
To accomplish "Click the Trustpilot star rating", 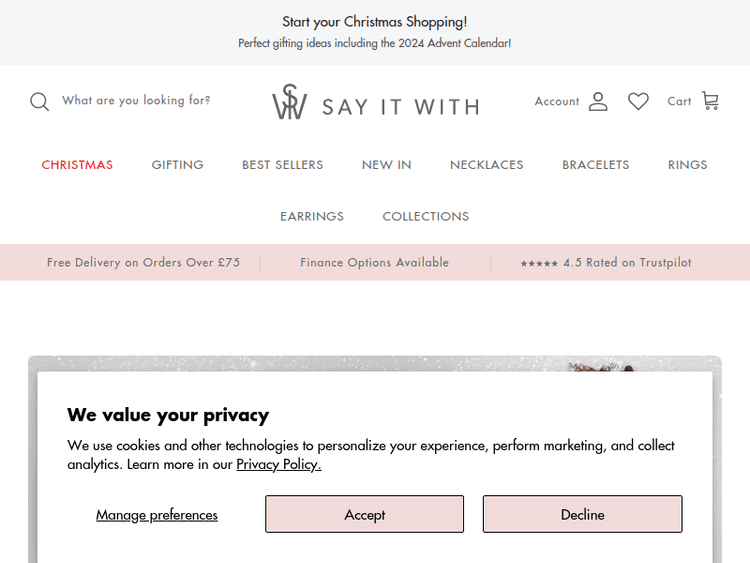I will (x=605, y=263).
